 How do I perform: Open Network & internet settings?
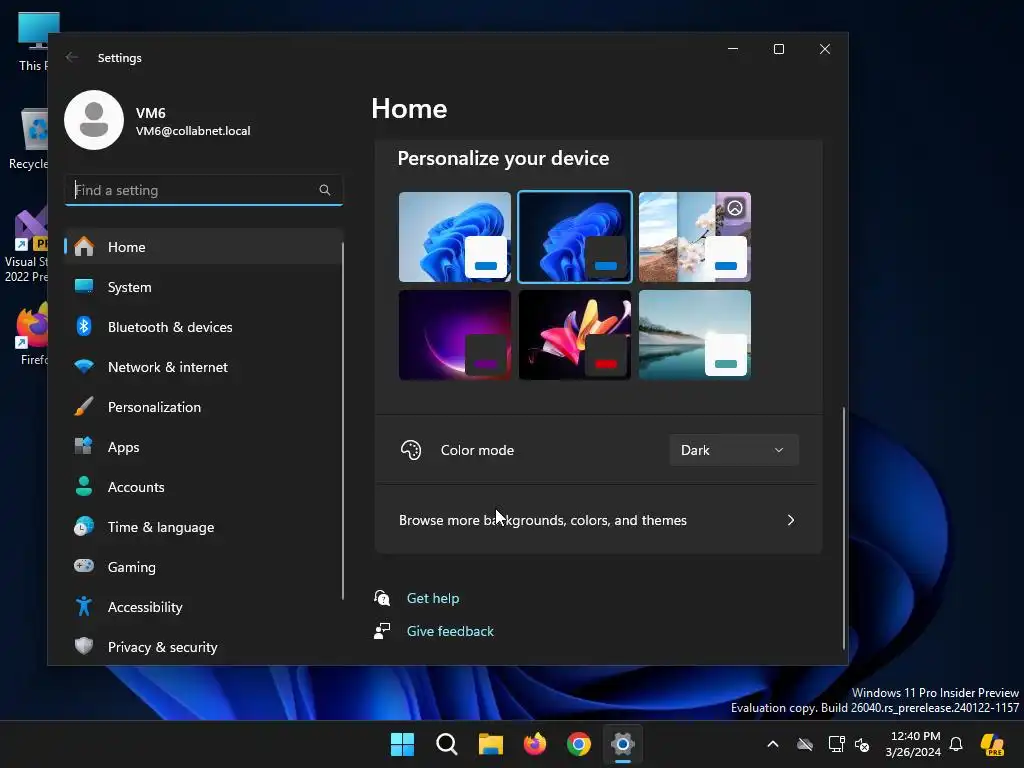click(203, 367)
